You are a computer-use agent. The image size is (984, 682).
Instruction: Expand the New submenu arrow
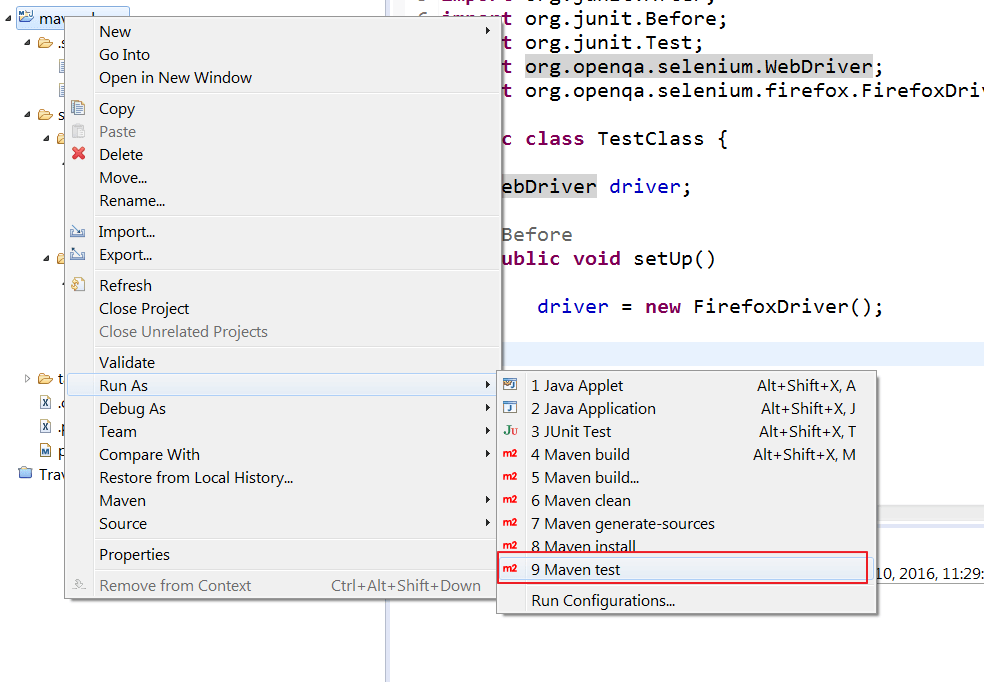(x=488, y=31)
